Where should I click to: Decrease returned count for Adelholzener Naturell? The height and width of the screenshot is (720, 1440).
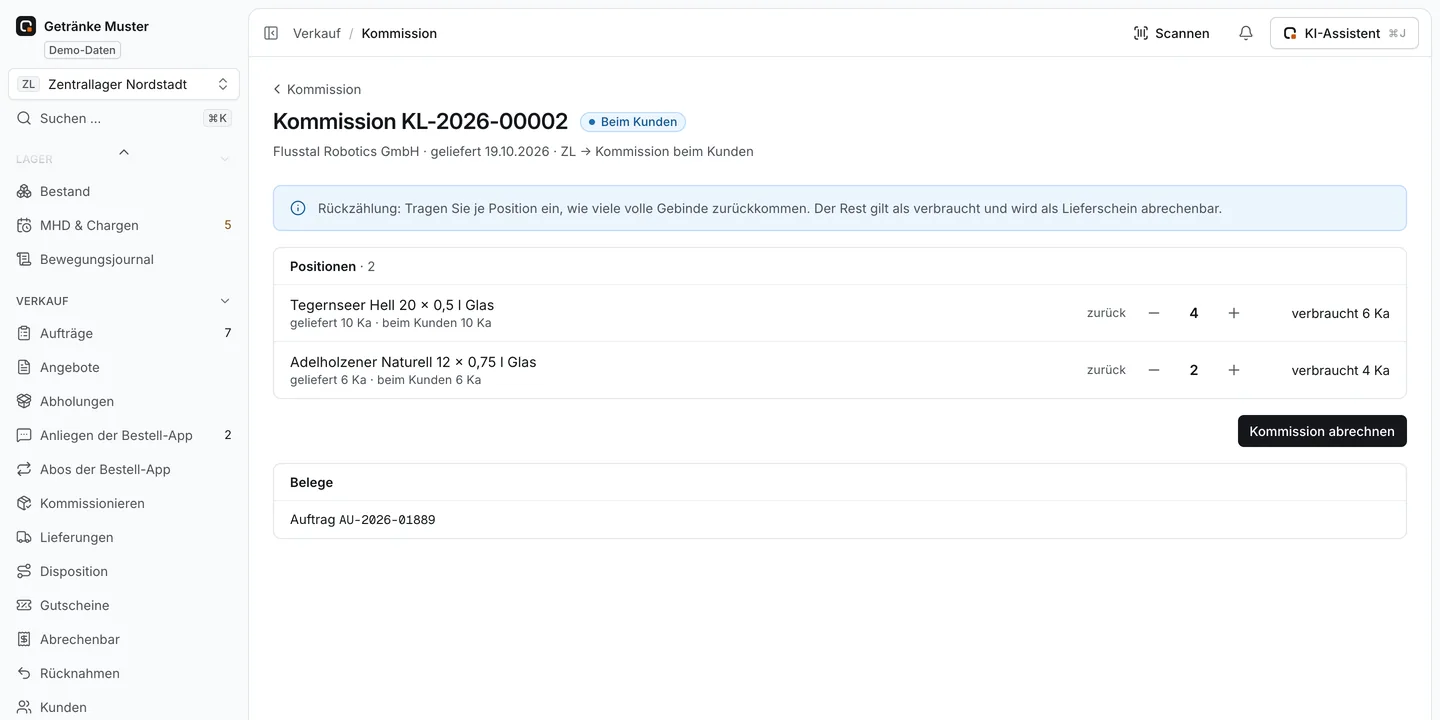[1154, 370]
